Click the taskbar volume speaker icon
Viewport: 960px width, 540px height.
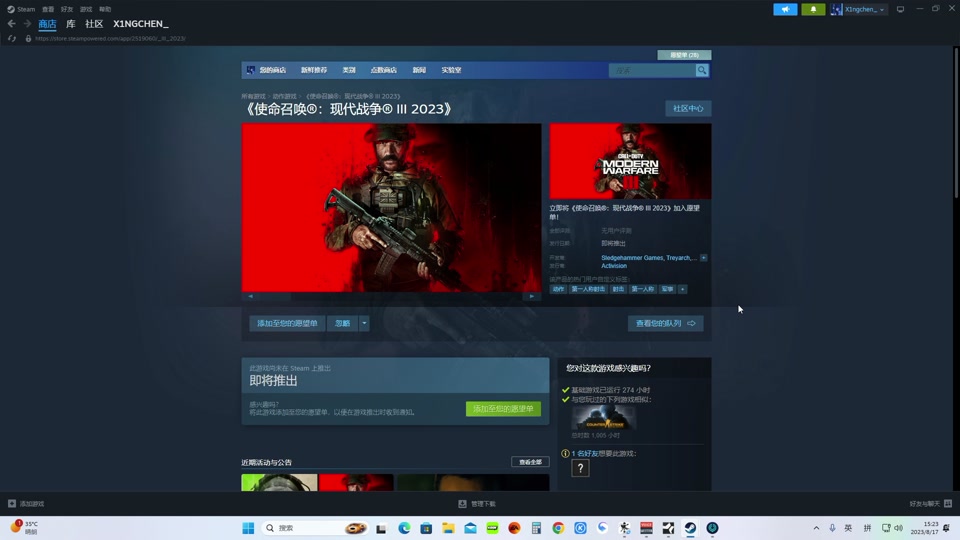[898, 528]
